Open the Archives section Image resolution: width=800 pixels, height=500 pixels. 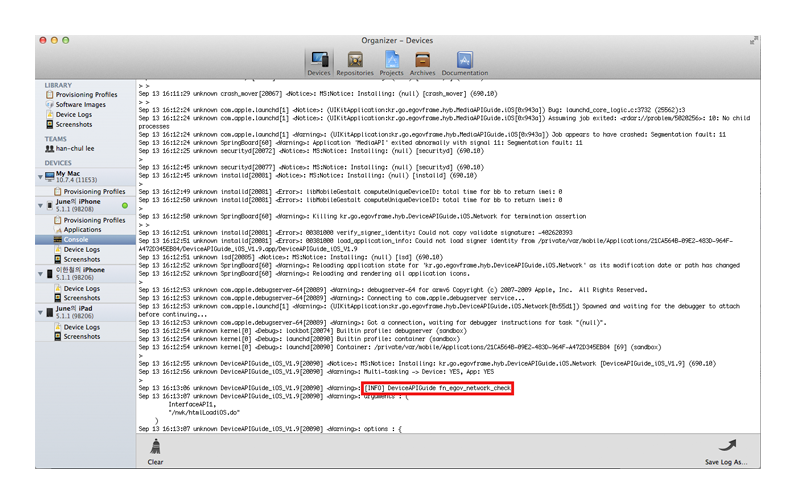pyautogui.click(x=422, y=63)
